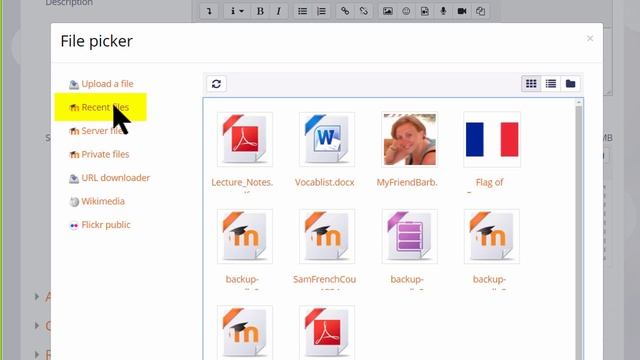Click the record video camera icon
This screenshot has height=360, width=640.
[x=462, y=11]
